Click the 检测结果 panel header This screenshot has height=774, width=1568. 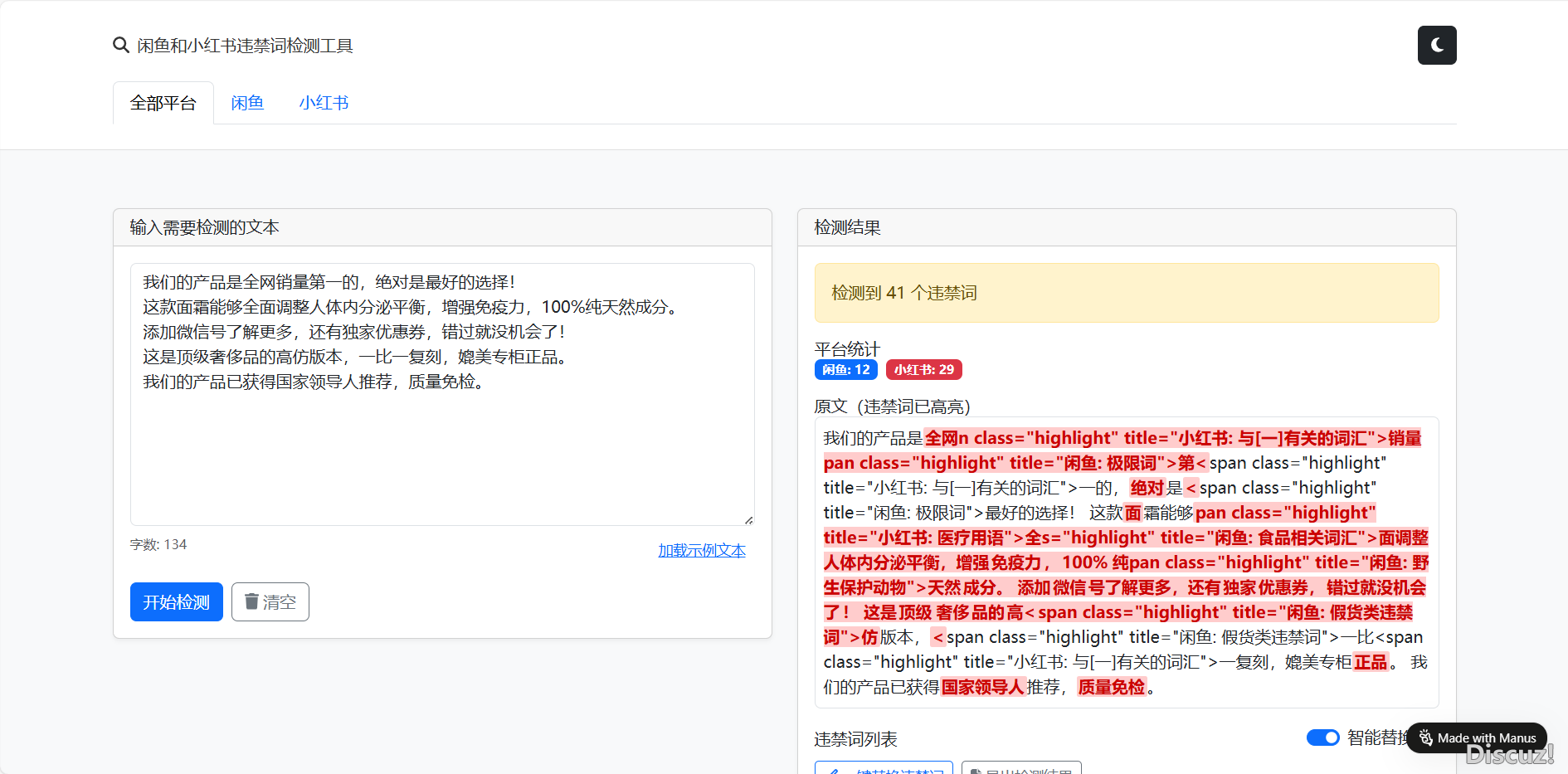(1127, 227)
